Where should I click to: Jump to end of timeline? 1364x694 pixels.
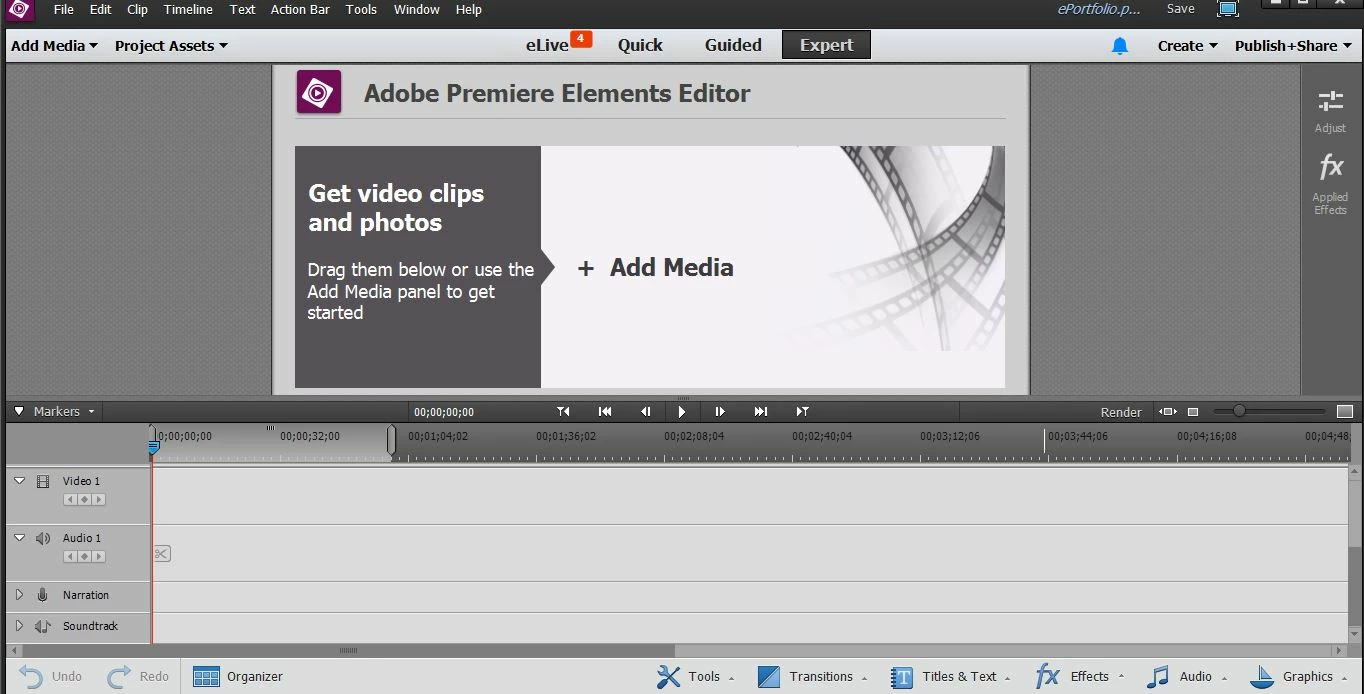[761, 411]
